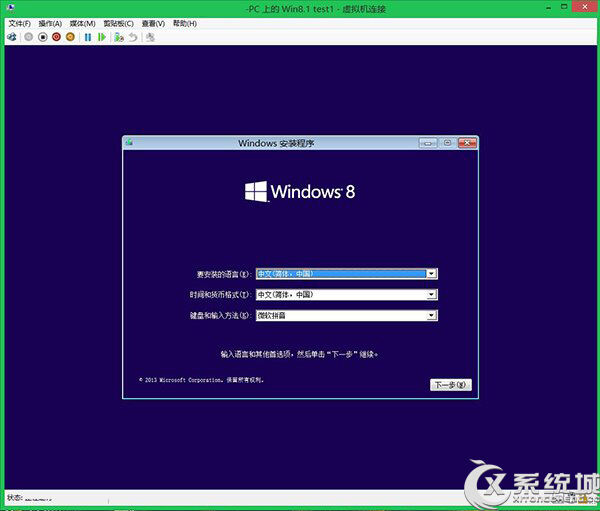Click the greyed-out Start VM icon
Viewport: 600px width, 511px height.
(x=29, y=37)
